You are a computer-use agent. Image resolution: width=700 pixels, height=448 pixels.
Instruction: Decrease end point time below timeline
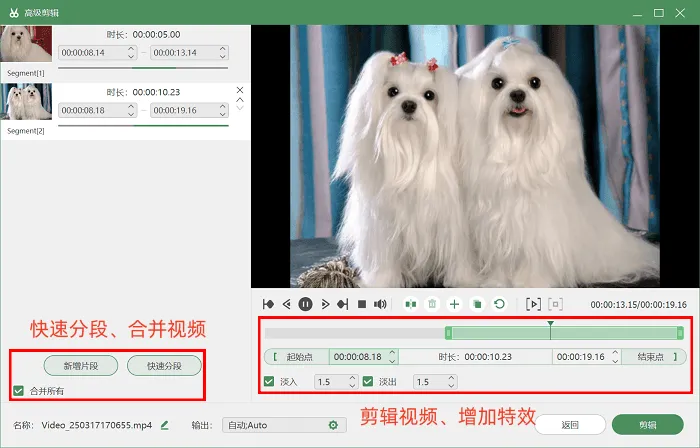[615, 361]
